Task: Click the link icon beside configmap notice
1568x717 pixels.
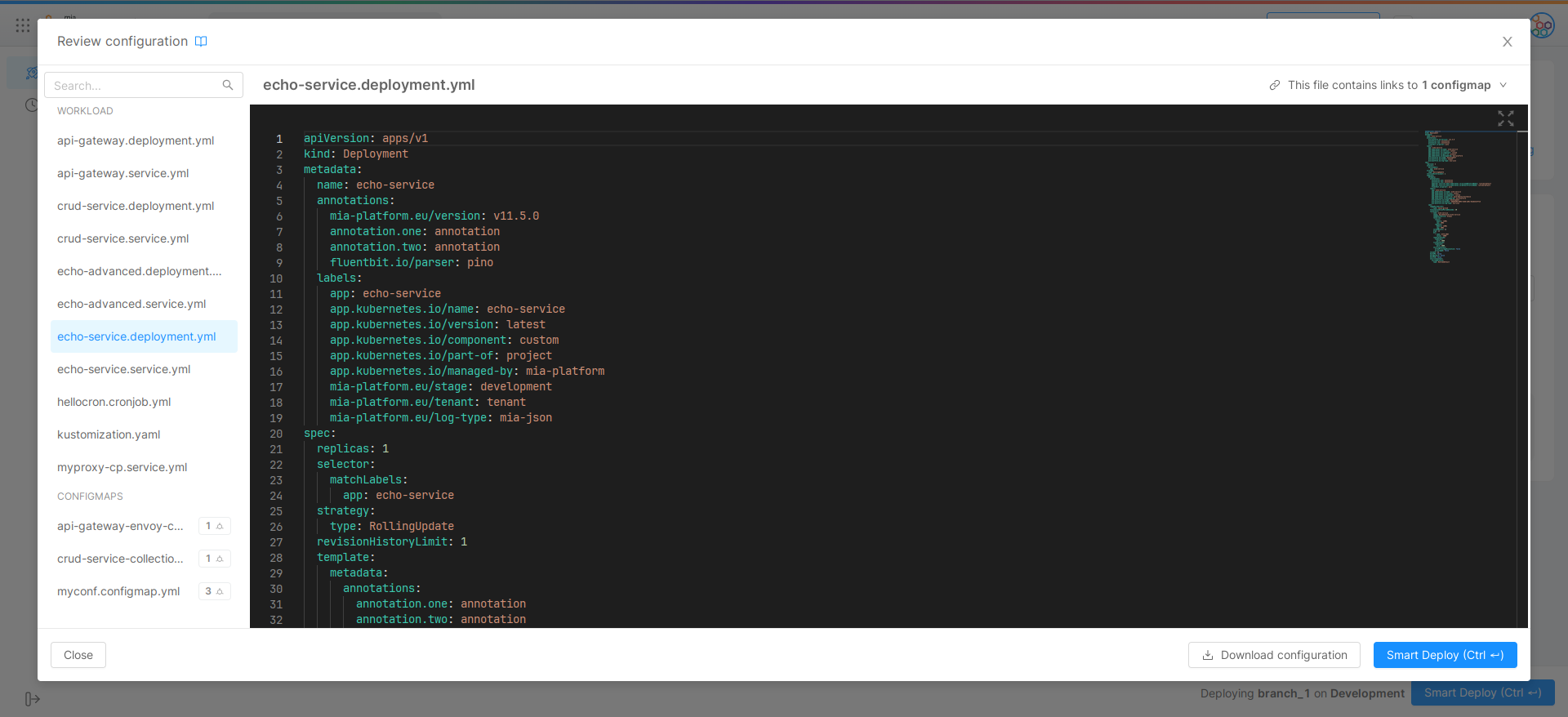Action: (1274, 85)
